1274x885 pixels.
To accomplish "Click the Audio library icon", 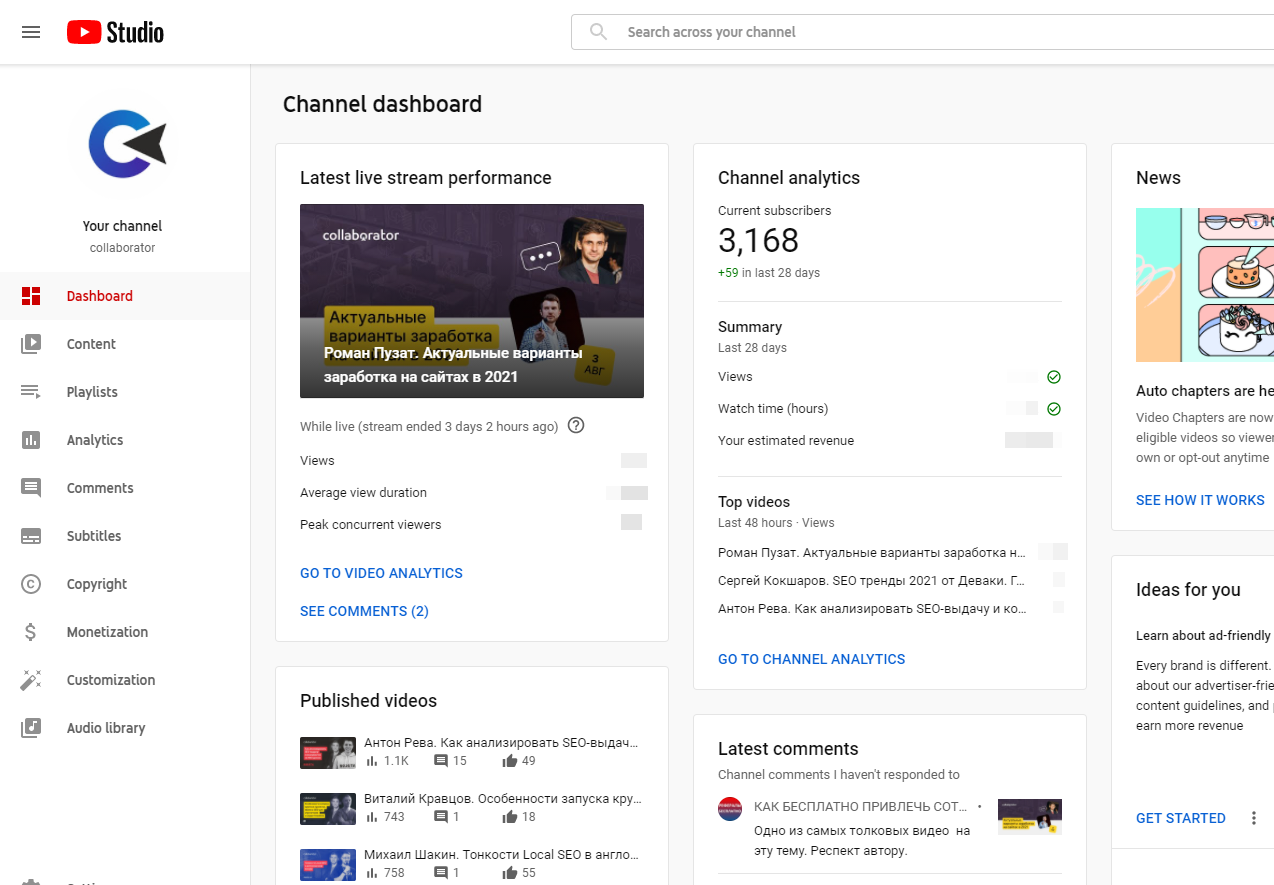I will coord(31,728).
